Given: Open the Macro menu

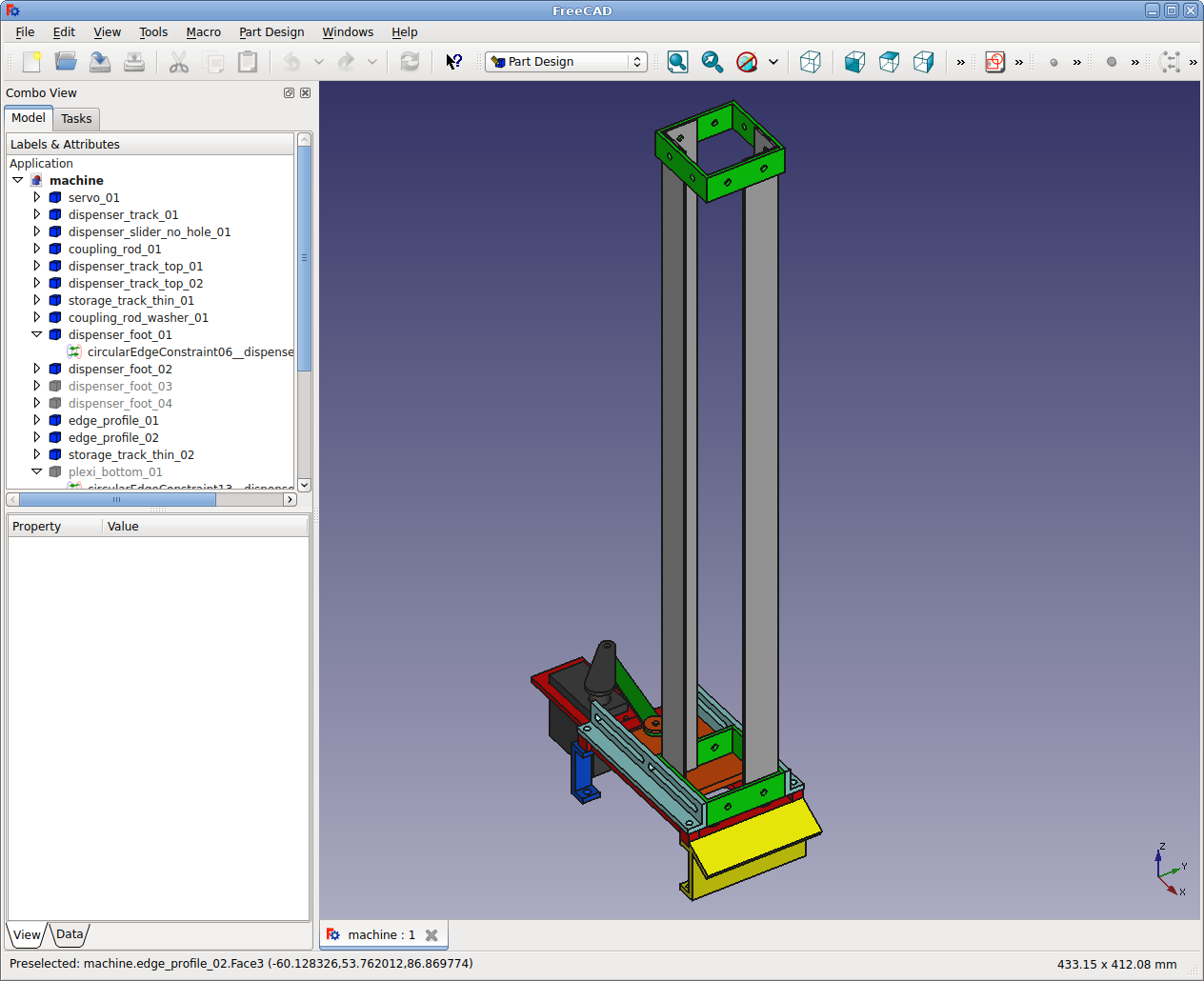Looking at the screenshot, I should pyautogui.click(x=203, y=31).
